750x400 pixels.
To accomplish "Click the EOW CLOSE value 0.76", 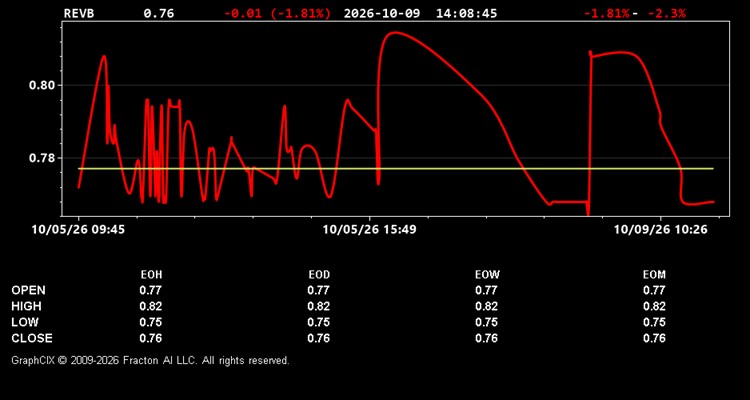I will coord(486,338).
